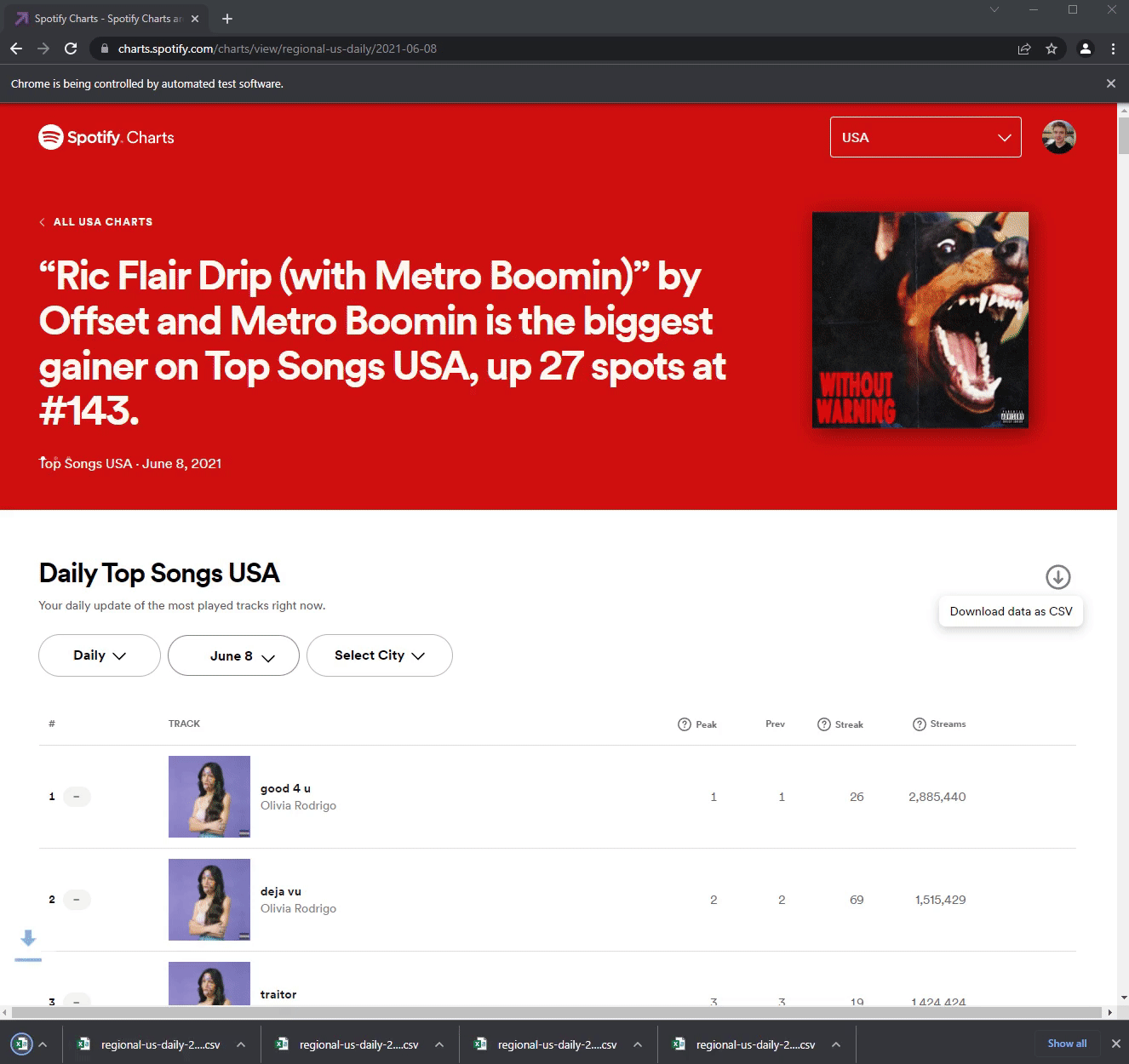Screen dimensions: 1129x1064
Task: Click the good 4 u track title
Action: pyautogui.click(x=285, y=788)
